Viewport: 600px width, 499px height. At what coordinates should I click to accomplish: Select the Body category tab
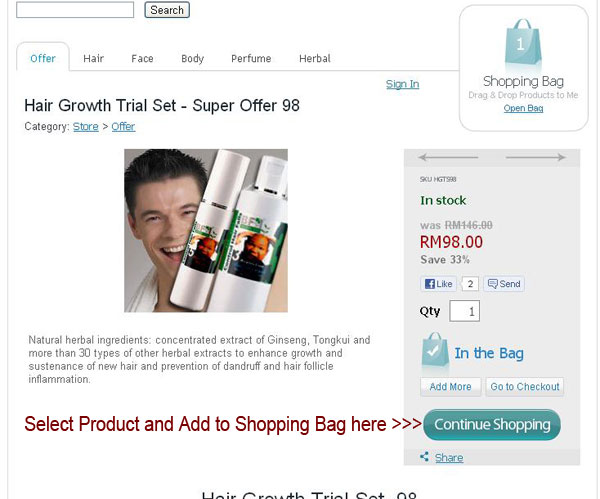(192, 59)
